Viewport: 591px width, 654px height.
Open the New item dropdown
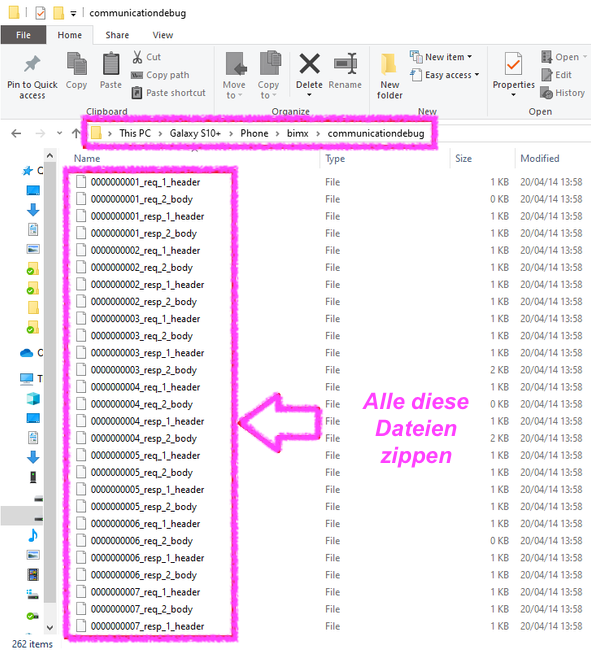(x=441, y=56)
